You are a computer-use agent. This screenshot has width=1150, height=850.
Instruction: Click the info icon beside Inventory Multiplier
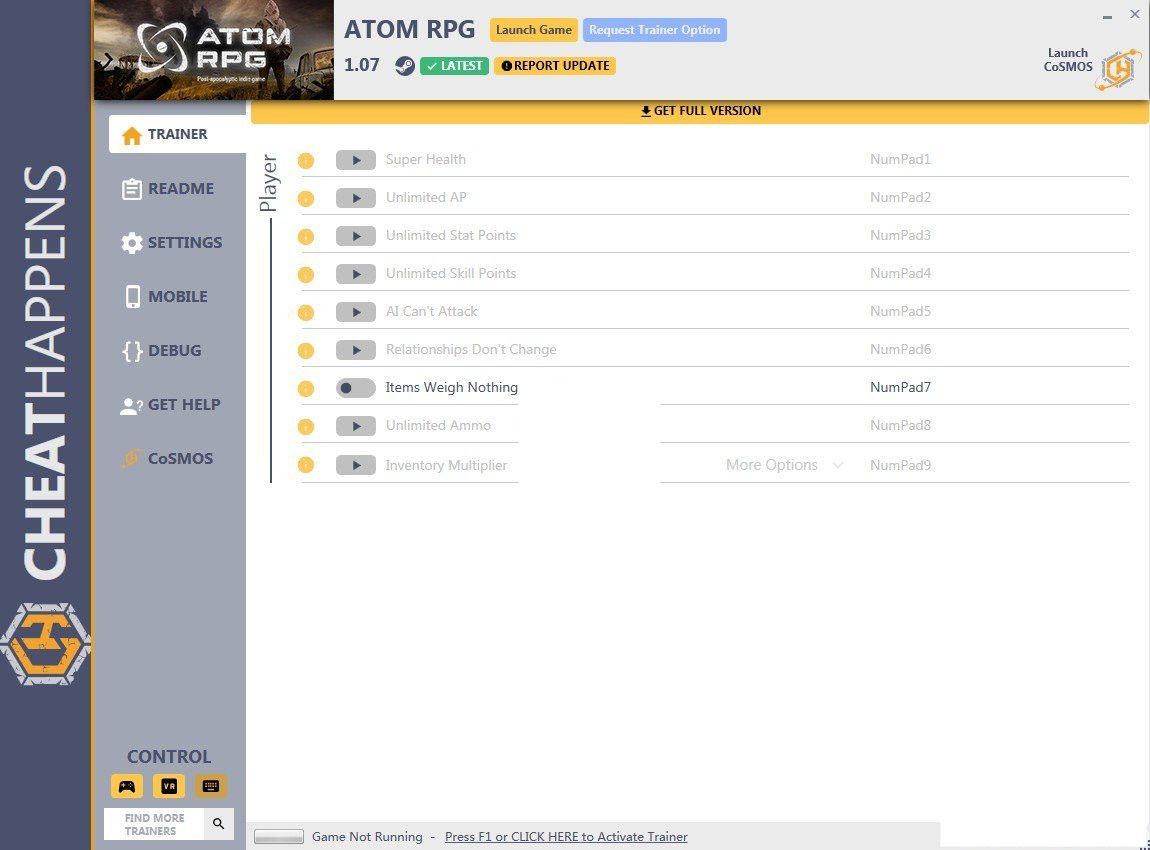point(306,465)
